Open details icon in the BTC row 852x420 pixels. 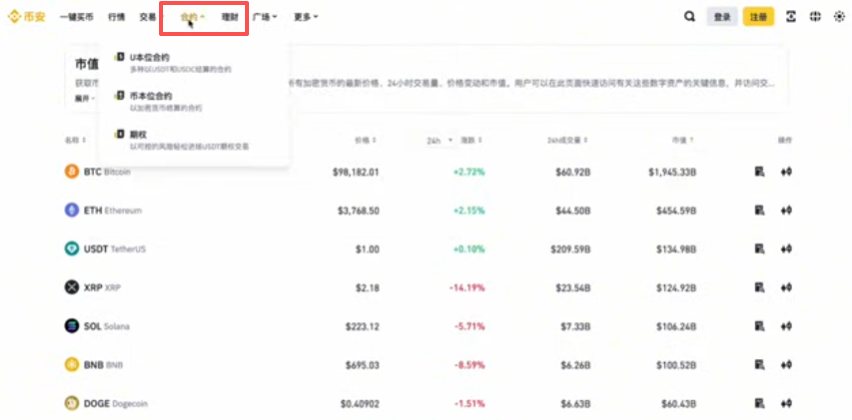coord(760,172)
